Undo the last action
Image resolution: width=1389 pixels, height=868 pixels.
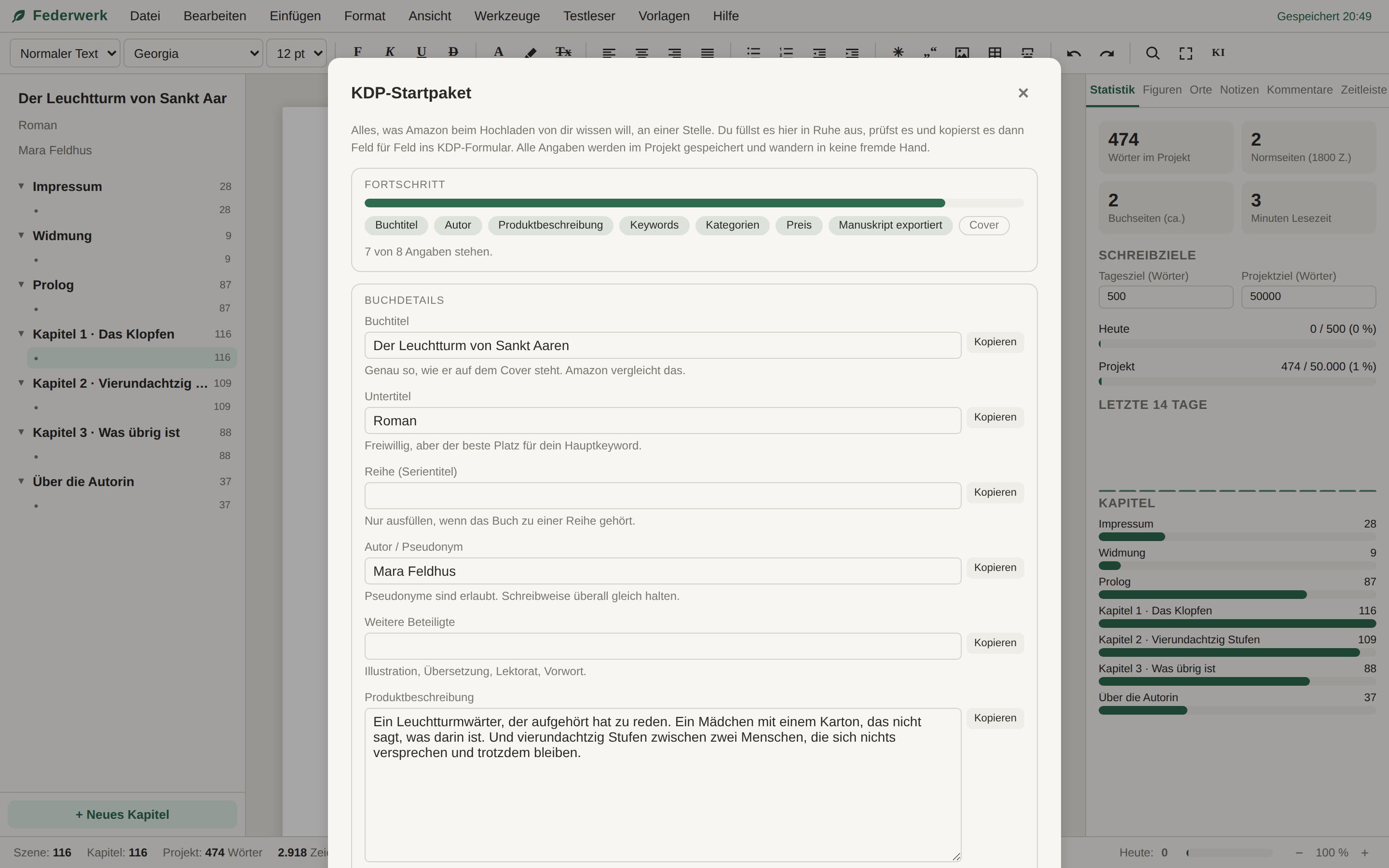coord(1074,53)
